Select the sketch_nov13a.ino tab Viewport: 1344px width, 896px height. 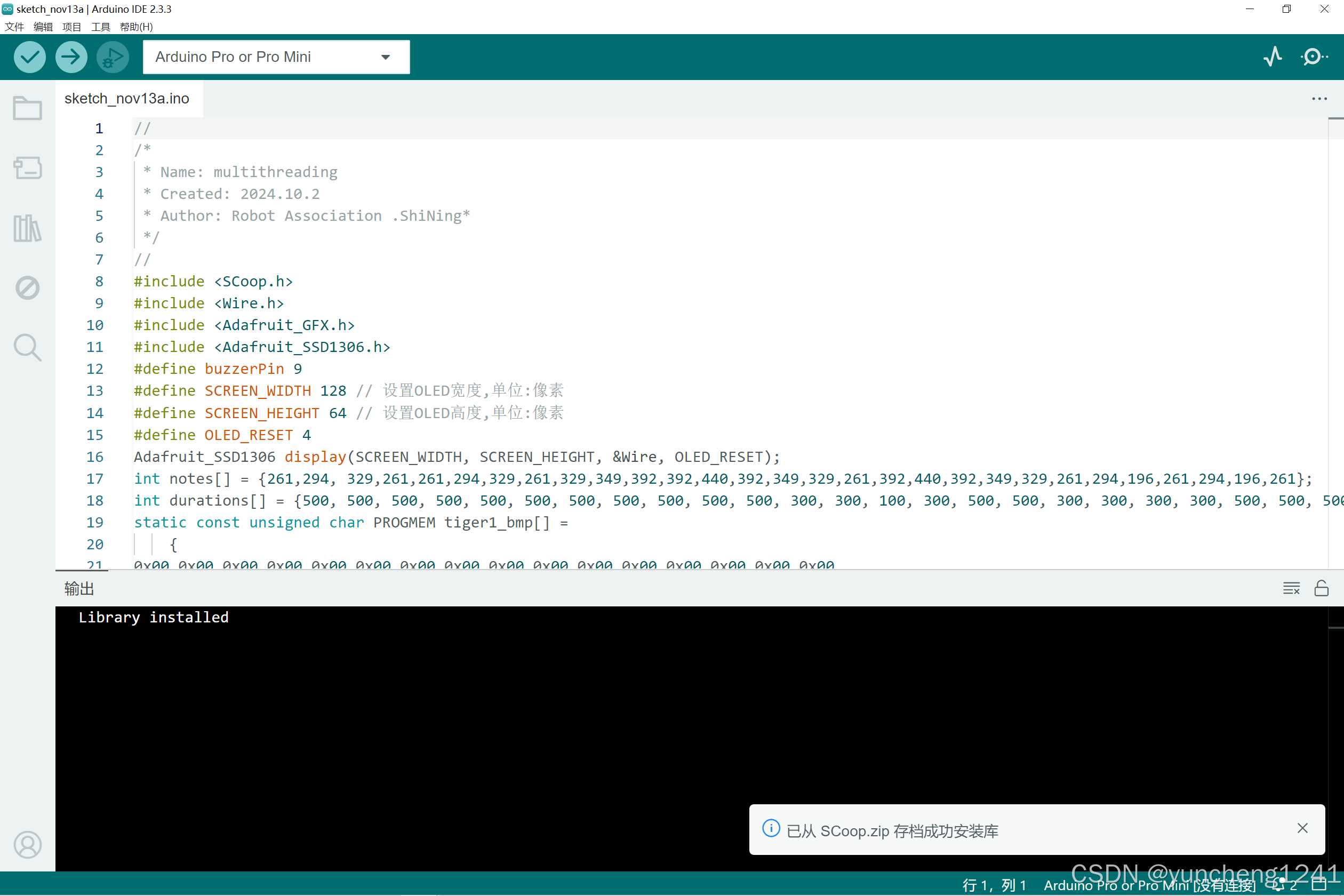(x=127, y=99)
